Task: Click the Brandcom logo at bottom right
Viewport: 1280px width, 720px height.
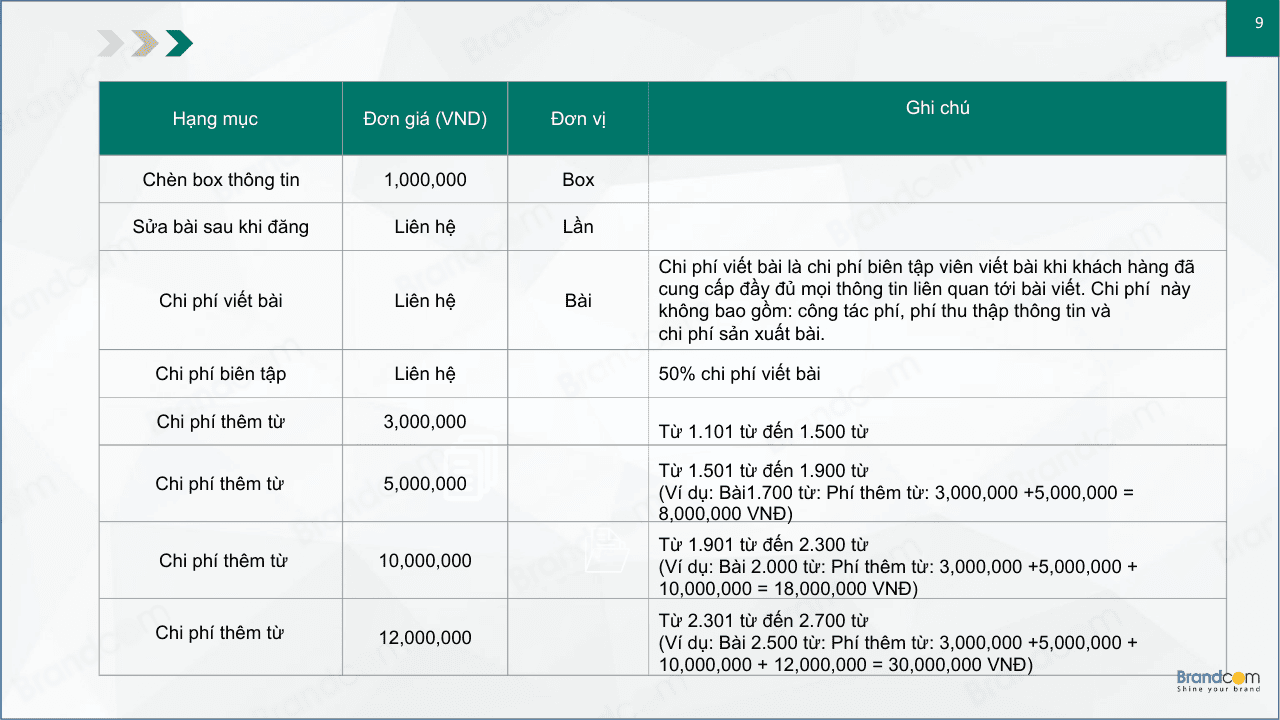Action: pos(1218,681)
